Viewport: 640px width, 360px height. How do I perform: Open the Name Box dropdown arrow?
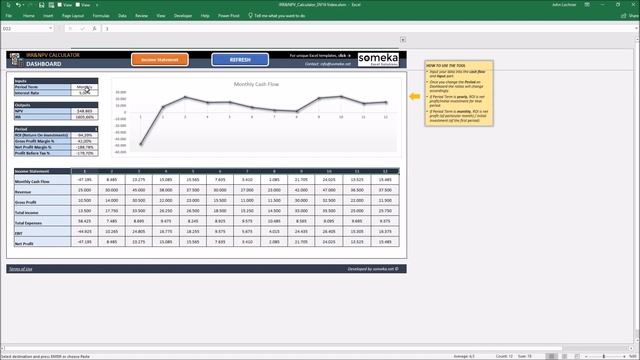click(51, 29)
